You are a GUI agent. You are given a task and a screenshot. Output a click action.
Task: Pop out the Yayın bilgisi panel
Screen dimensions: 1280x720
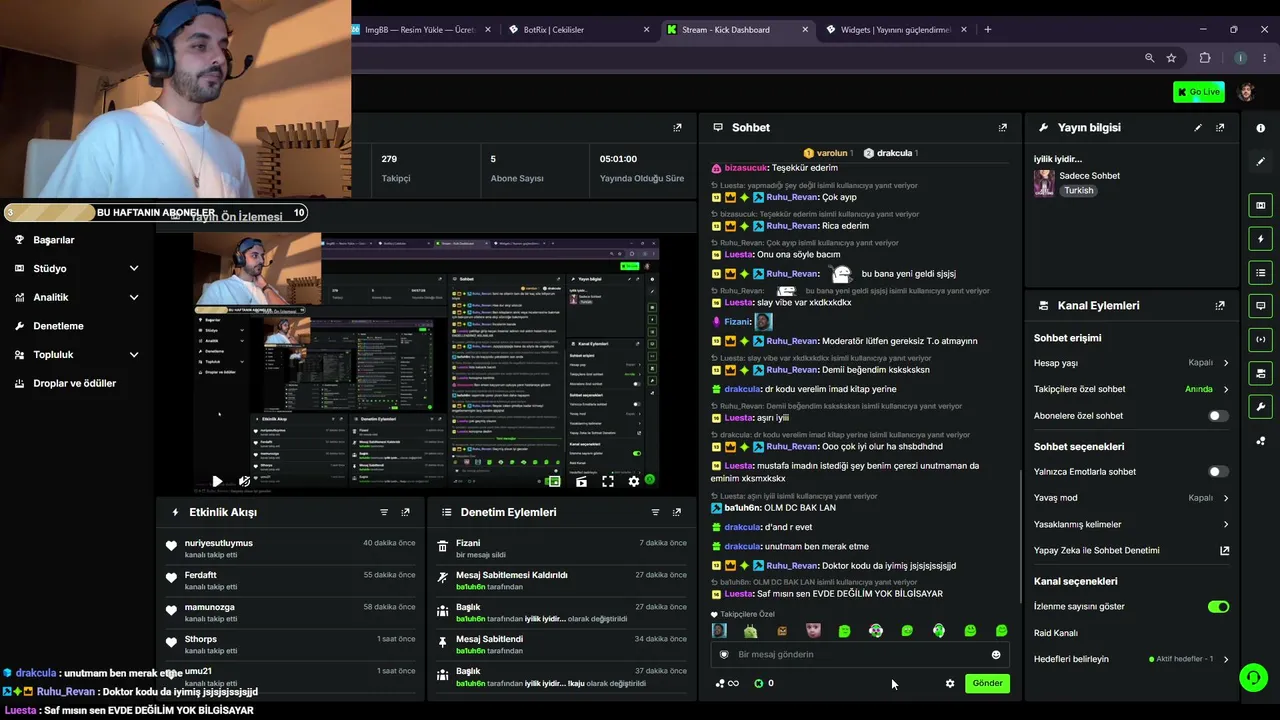(x=1220, y=128)
